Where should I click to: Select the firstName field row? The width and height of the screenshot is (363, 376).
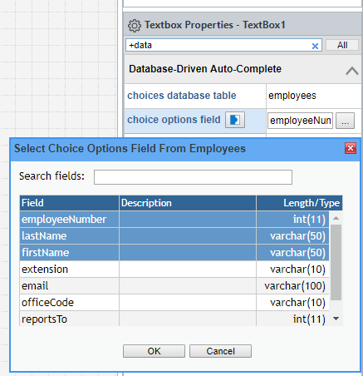pyautogui.click(x=174, y=253)
